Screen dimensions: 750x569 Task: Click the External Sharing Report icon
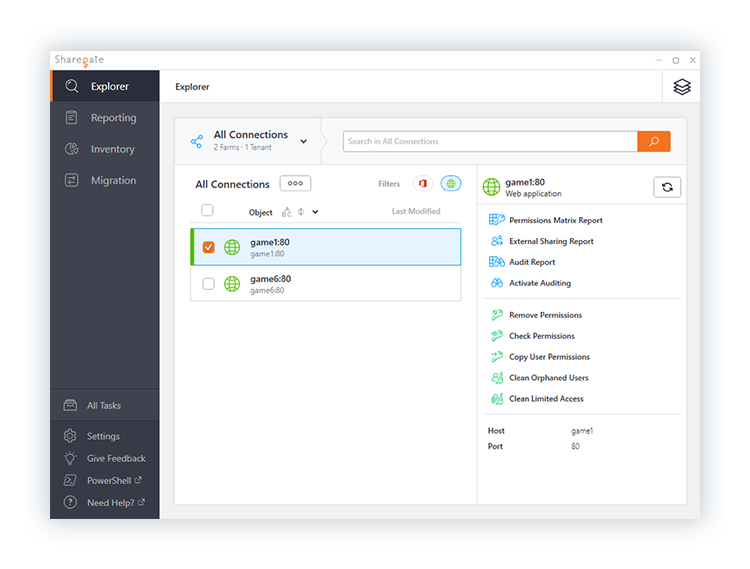[x=497, y=241]
